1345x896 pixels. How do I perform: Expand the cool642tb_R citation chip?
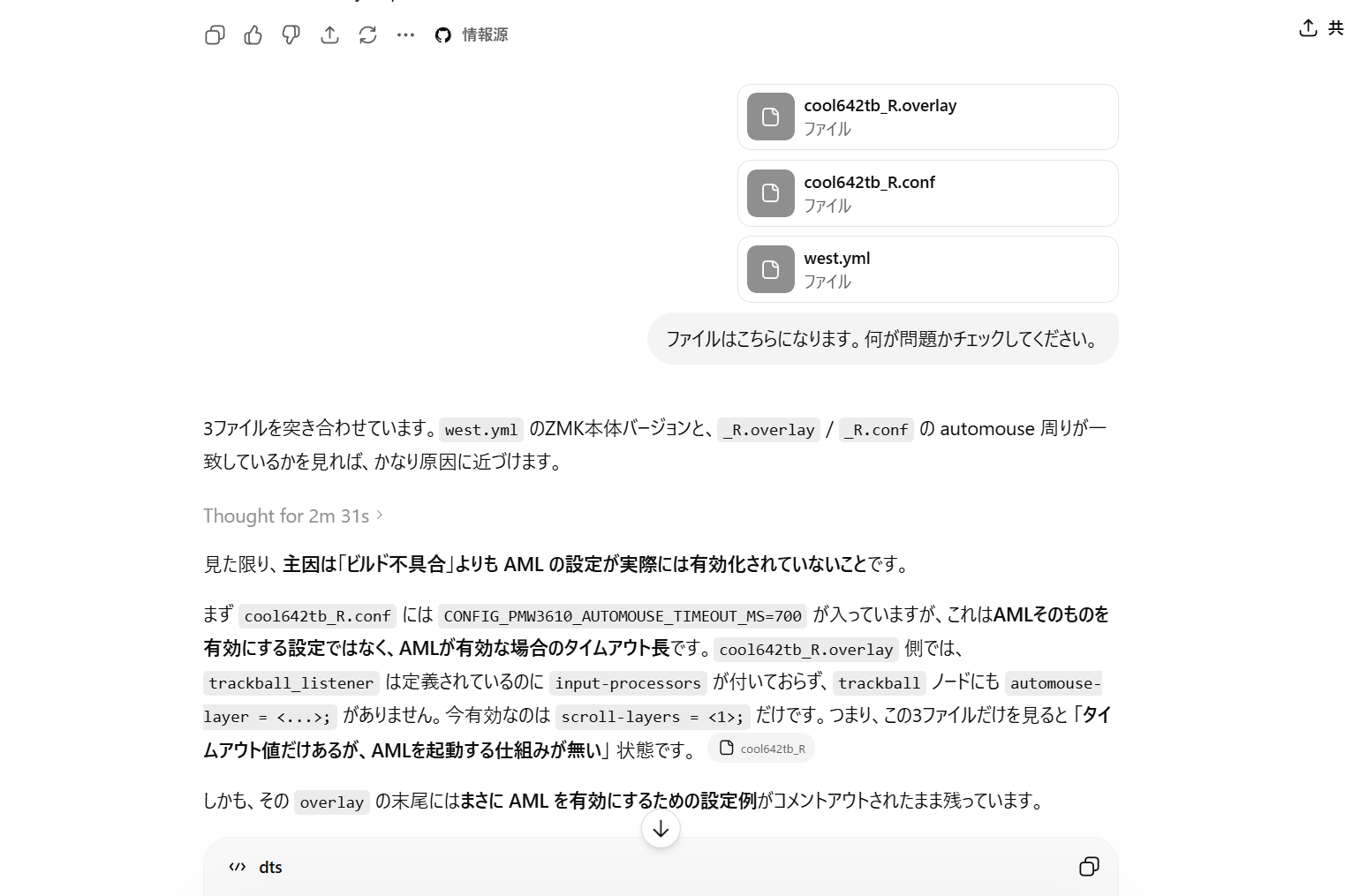761,748
